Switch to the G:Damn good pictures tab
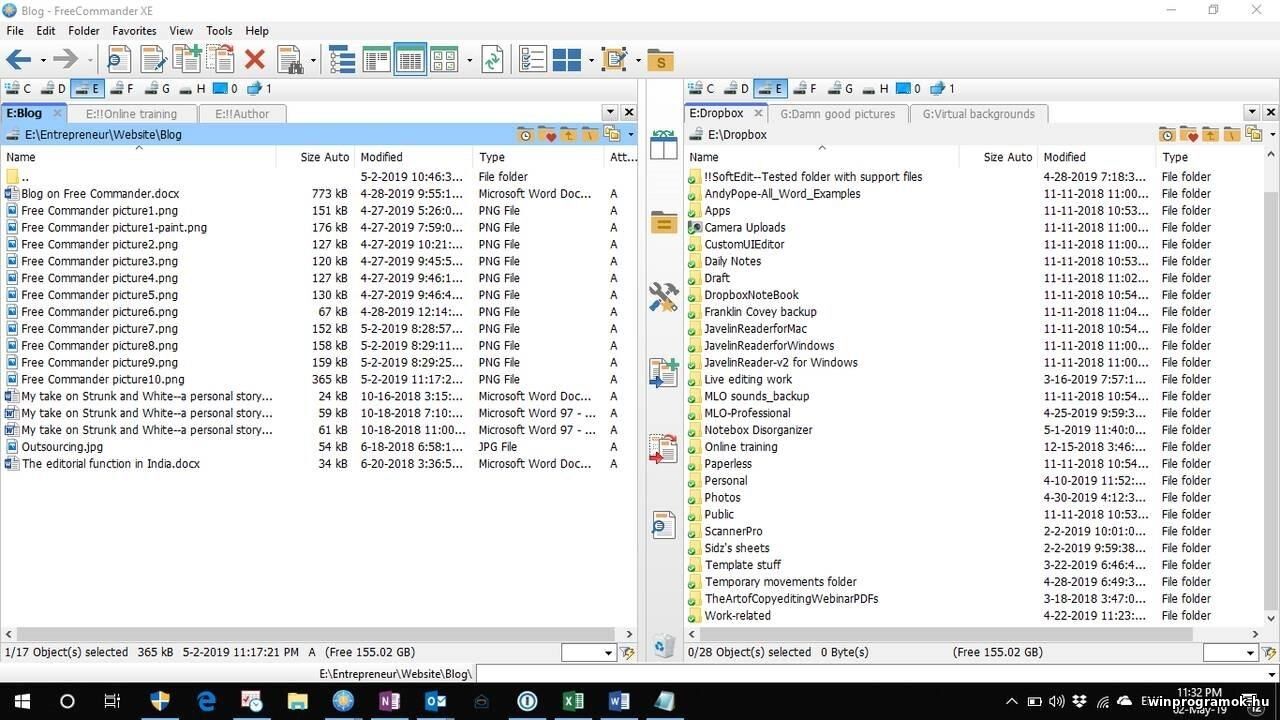This screenshot has width=1280, height=720. (x=838, y=114)
